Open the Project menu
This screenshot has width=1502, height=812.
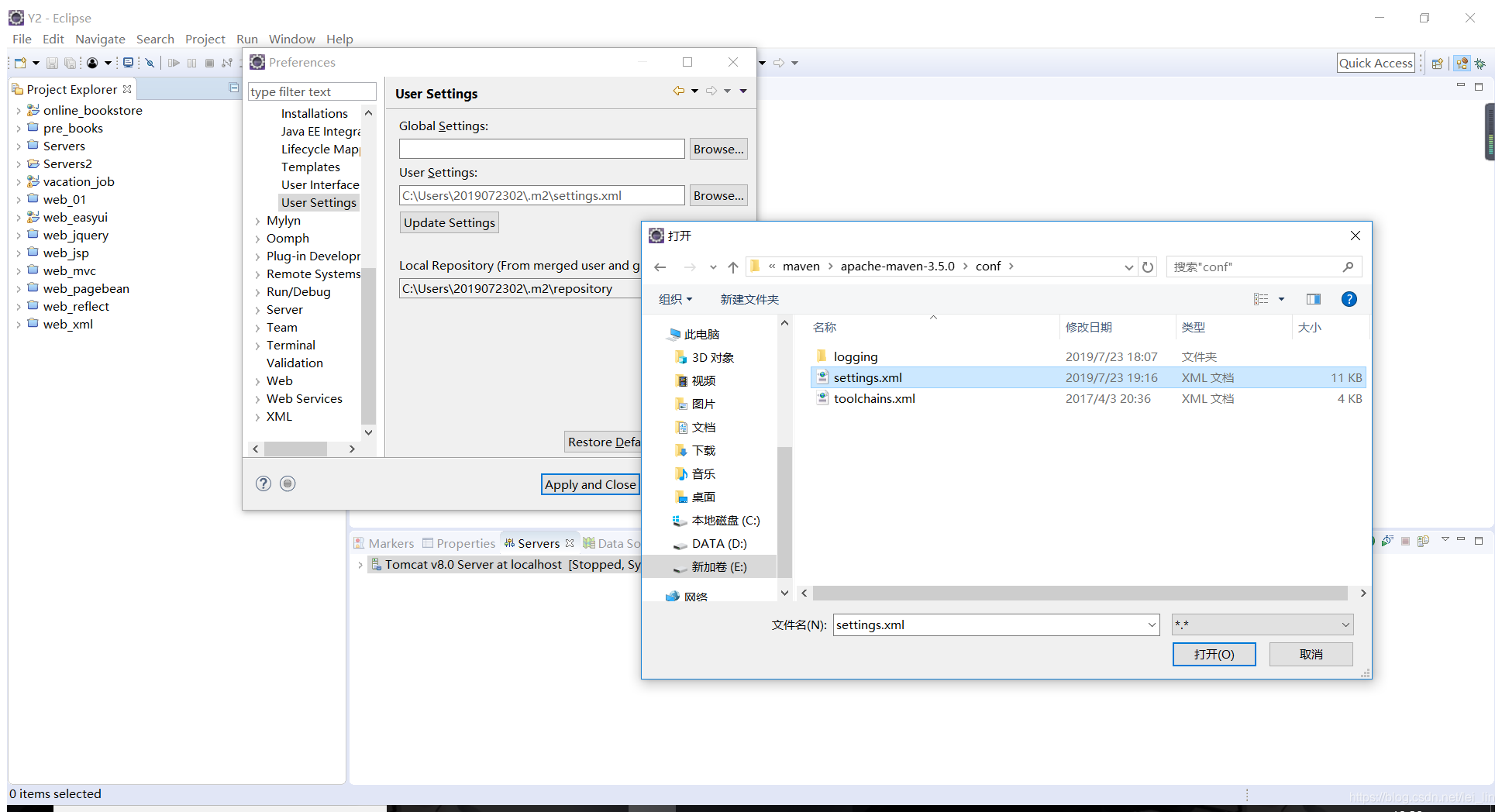(205, 39)
